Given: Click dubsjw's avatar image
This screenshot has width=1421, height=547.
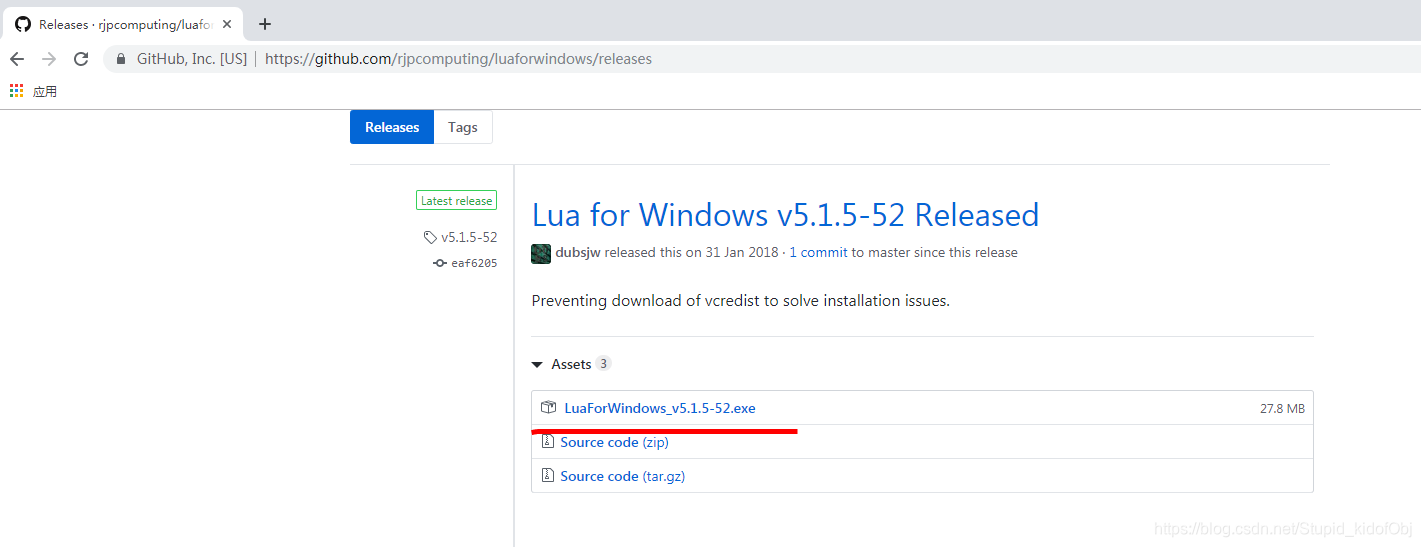Looking at the screenshot, I should tap(541, 253).
